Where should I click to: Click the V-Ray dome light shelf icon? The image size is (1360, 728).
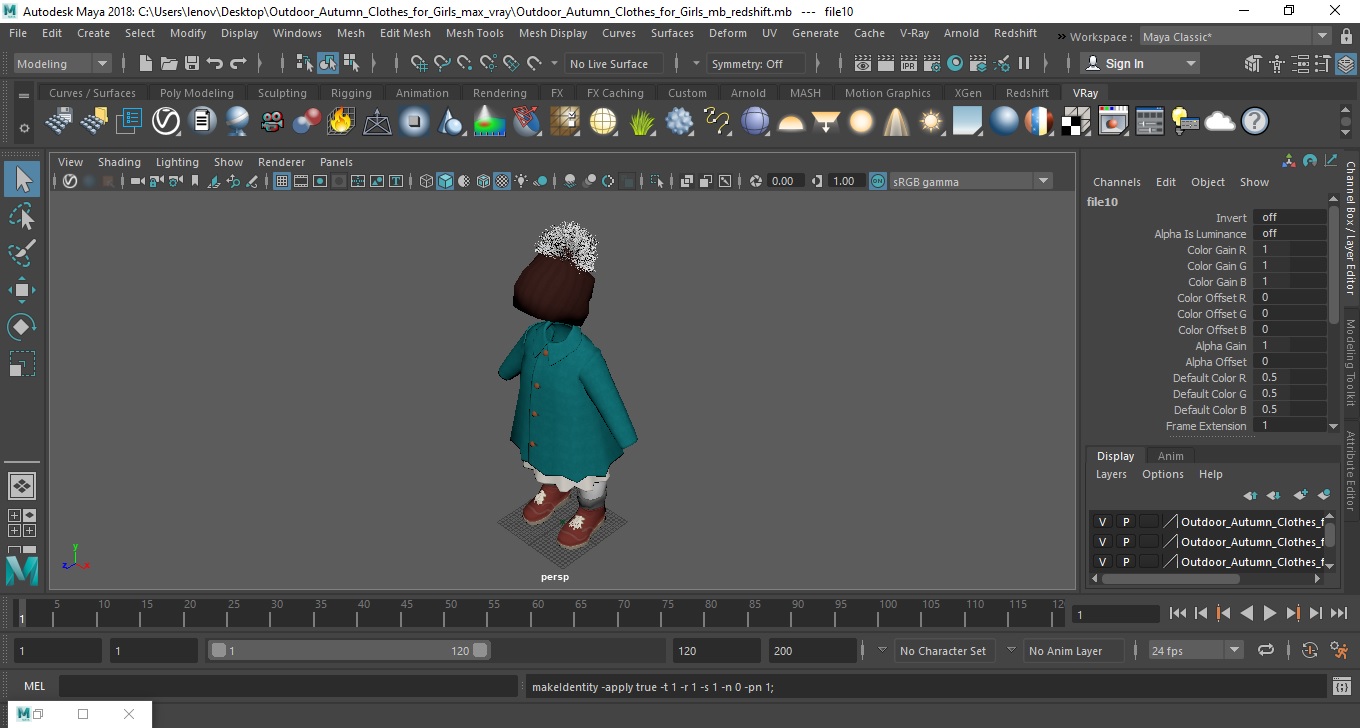(x=790, y=122)
